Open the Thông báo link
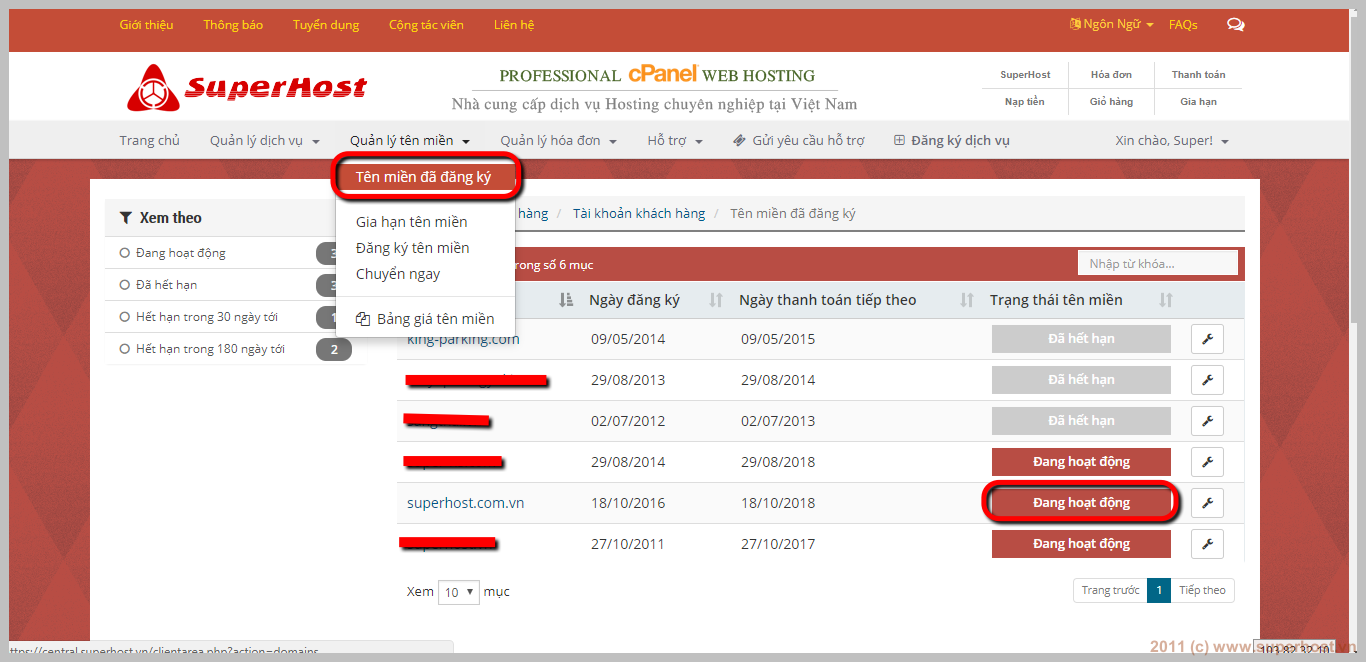 coord(233,25)
